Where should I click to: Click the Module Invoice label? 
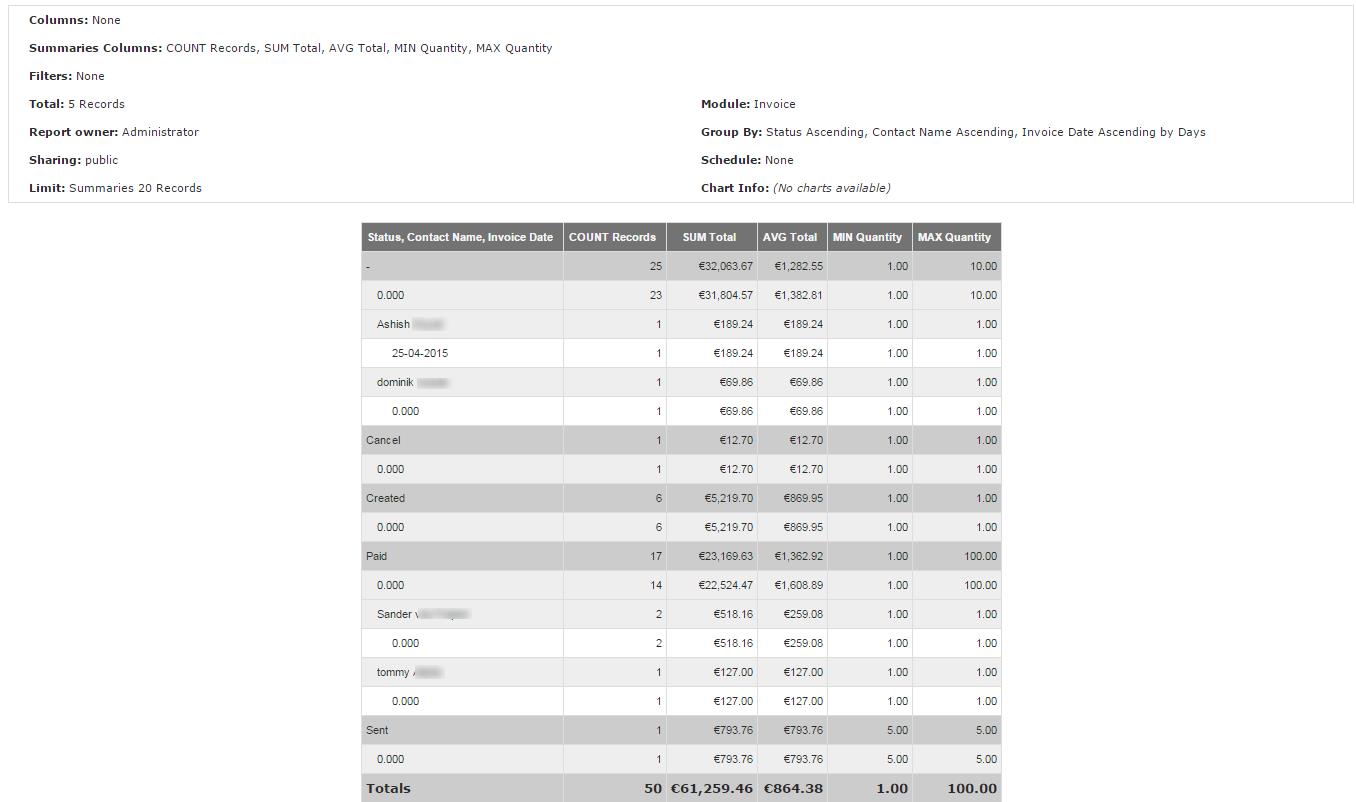(x=748, y=104)
